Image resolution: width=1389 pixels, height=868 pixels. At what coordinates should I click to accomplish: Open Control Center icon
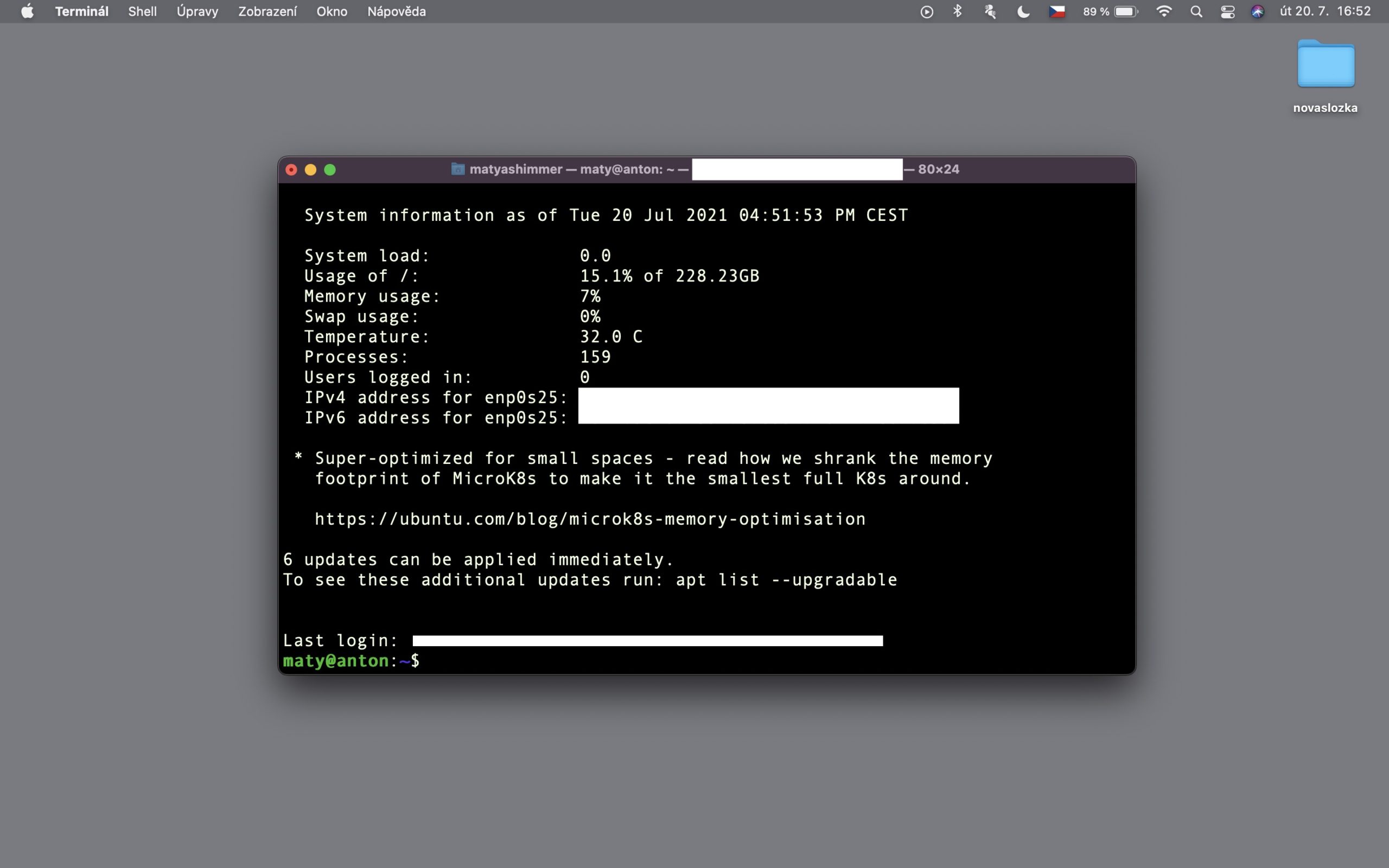pyautogui.click(x=1227, y=11)
